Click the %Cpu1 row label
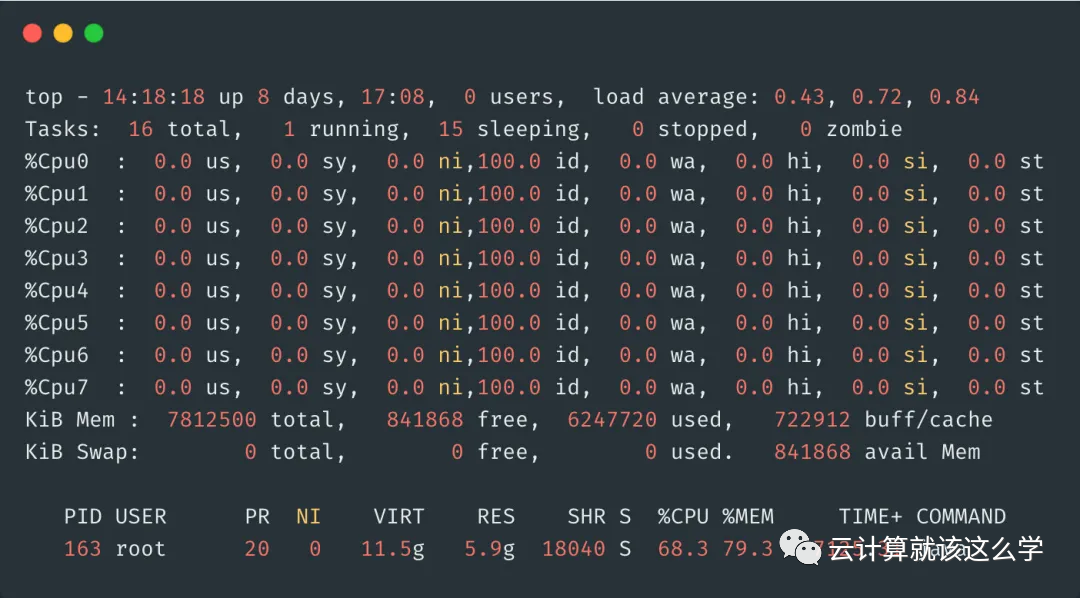 point(57,194)
